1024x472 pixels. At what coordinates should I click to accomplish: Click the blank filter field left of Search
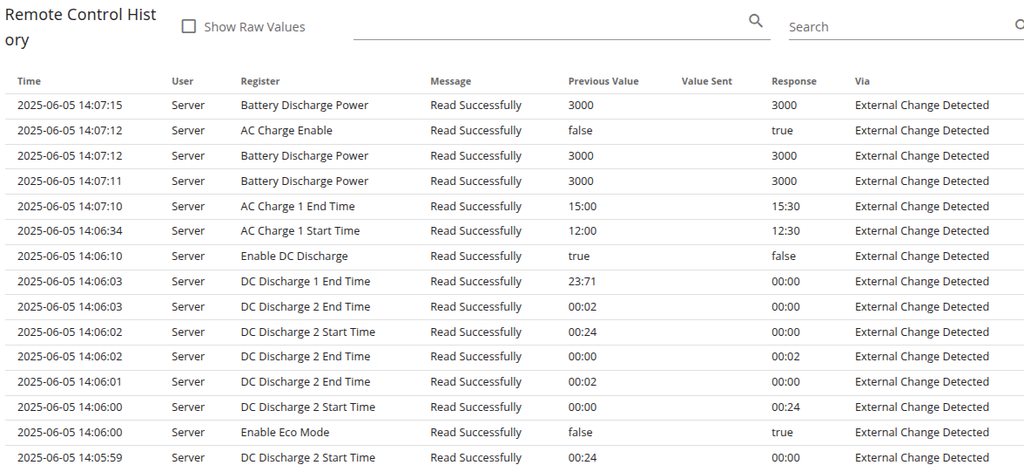click(548, 26)
